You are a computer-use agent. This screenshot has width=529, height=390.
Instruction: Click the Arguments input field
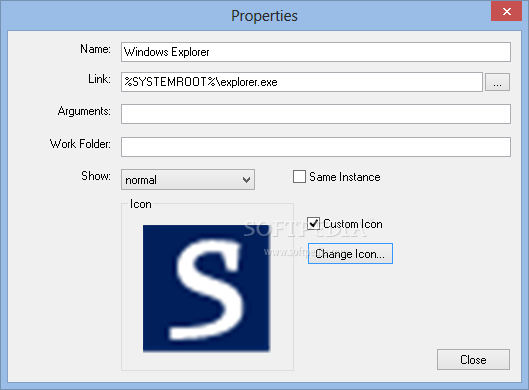pos(316,114)
